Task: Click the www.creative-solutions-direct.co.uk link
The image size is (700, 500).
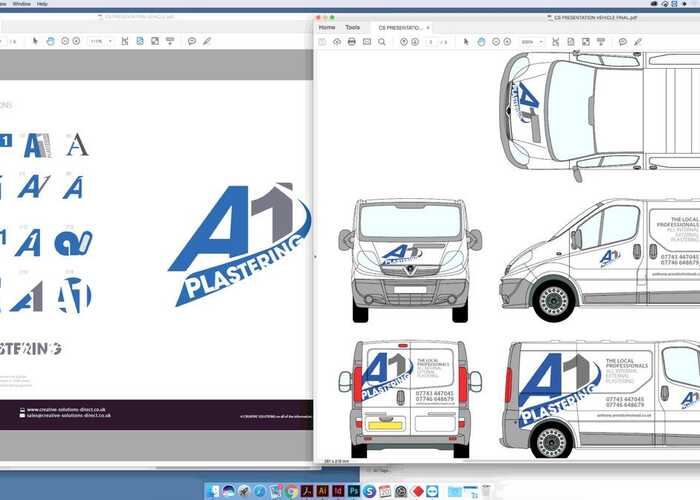Action: (x=68, y=409)
